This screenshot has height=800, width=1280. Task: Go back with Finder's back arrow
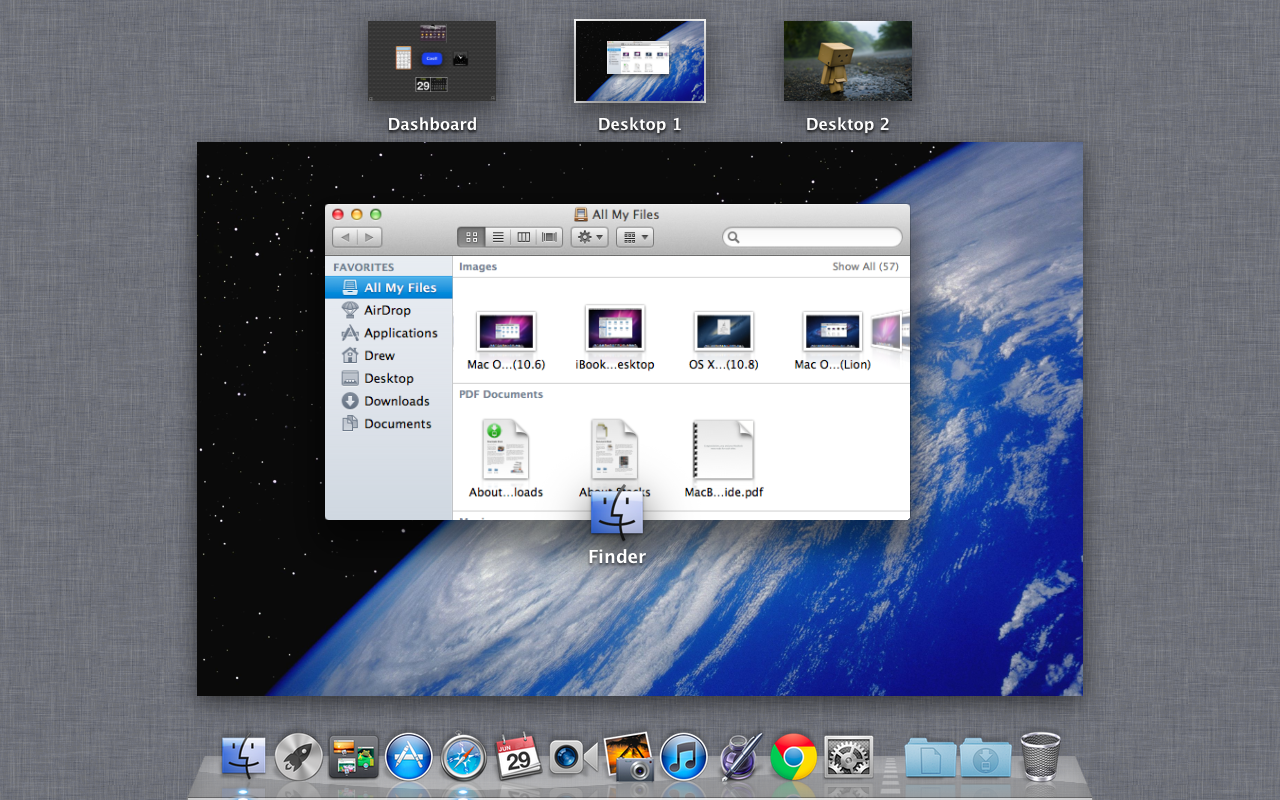click(345, 237)
